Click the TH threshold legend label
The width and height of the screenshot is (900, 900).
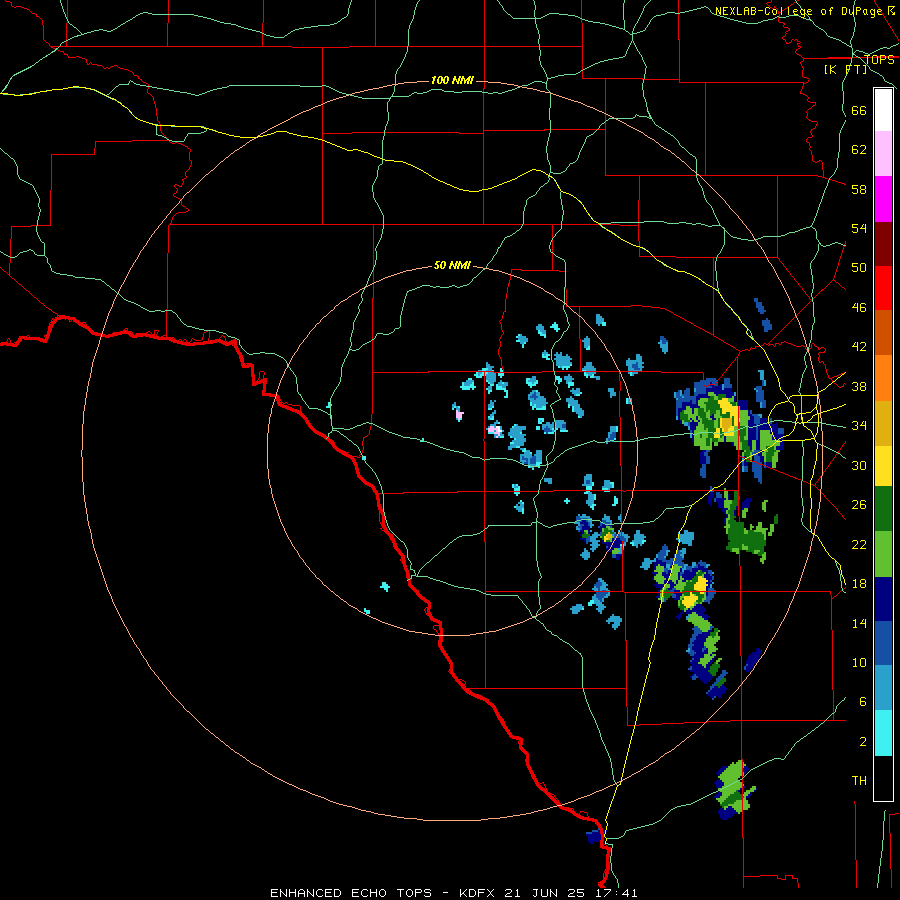click(x=859, y=781)
